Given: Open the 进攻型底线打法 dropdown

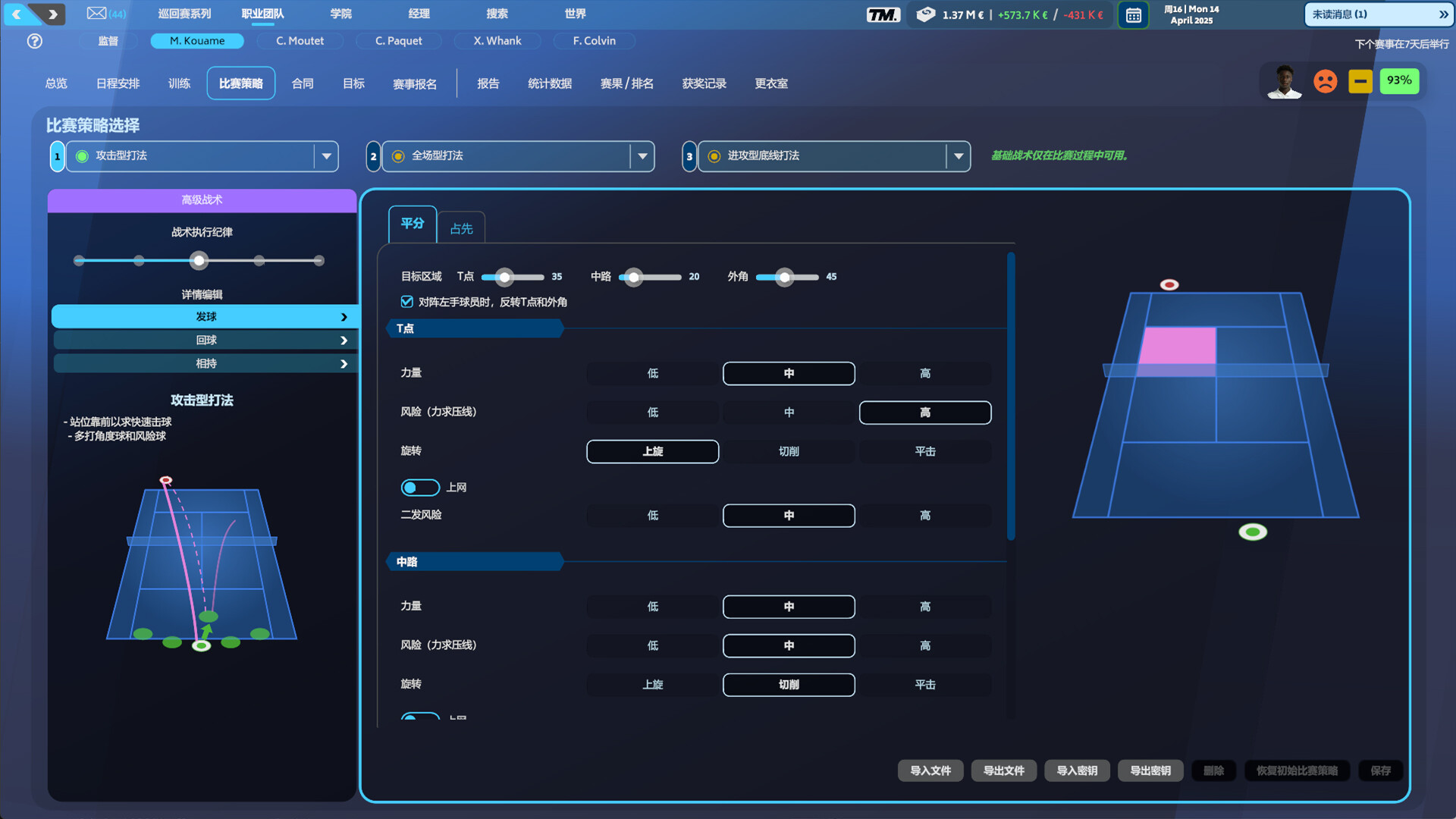Looking at the screenshot, I should (x=959, y=156).
